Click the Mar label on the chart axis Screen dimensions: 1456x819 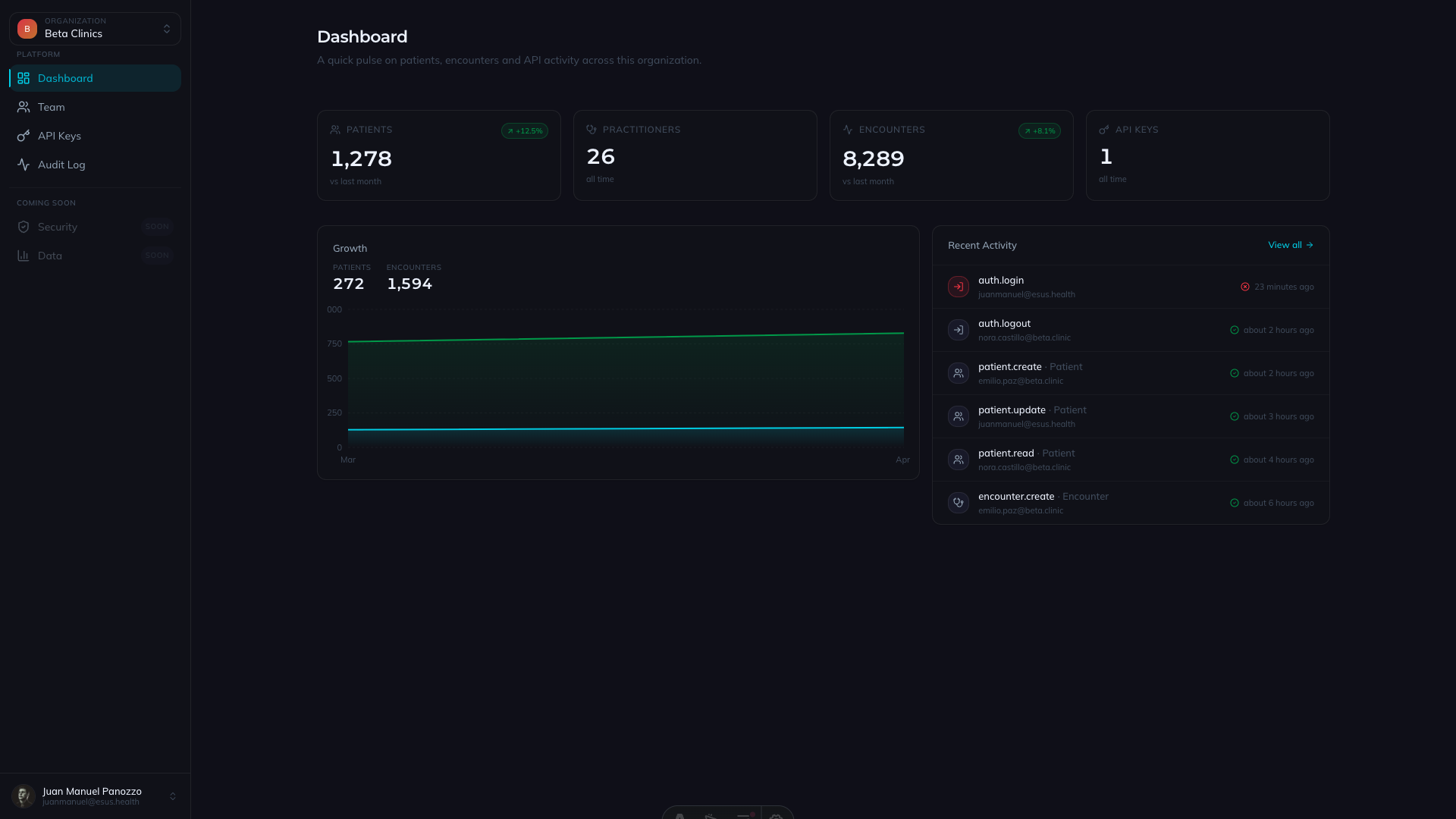348,460
